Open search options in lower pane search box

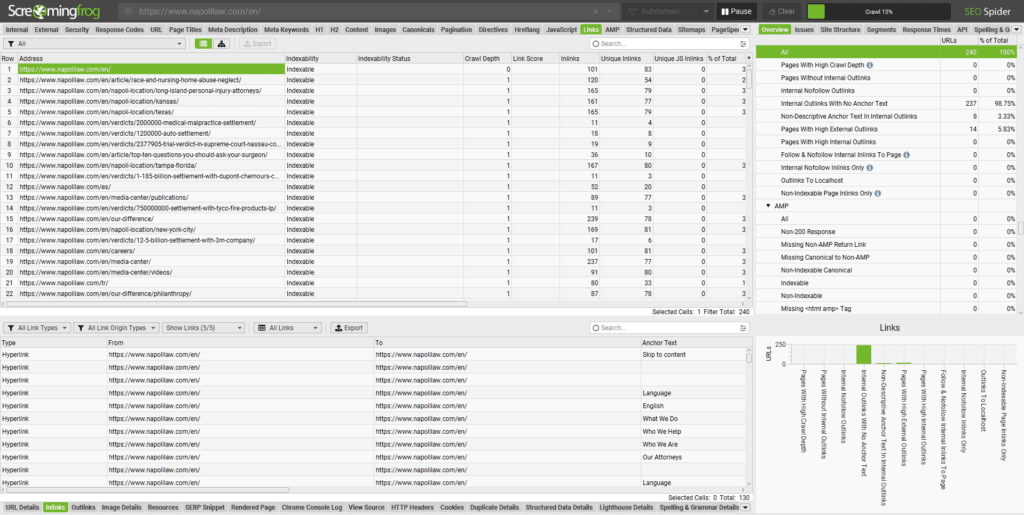(x=743, y=328)
